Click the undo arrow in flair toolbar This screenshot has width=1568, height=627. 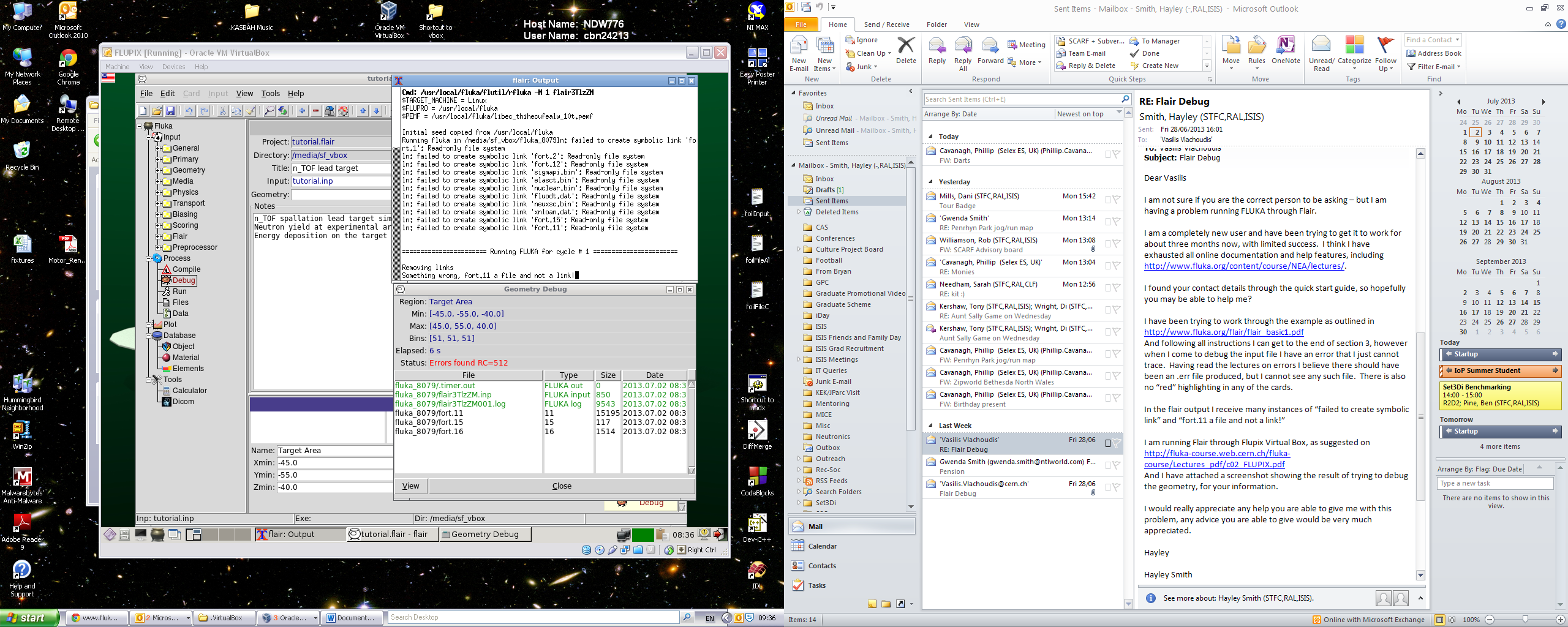189,111
